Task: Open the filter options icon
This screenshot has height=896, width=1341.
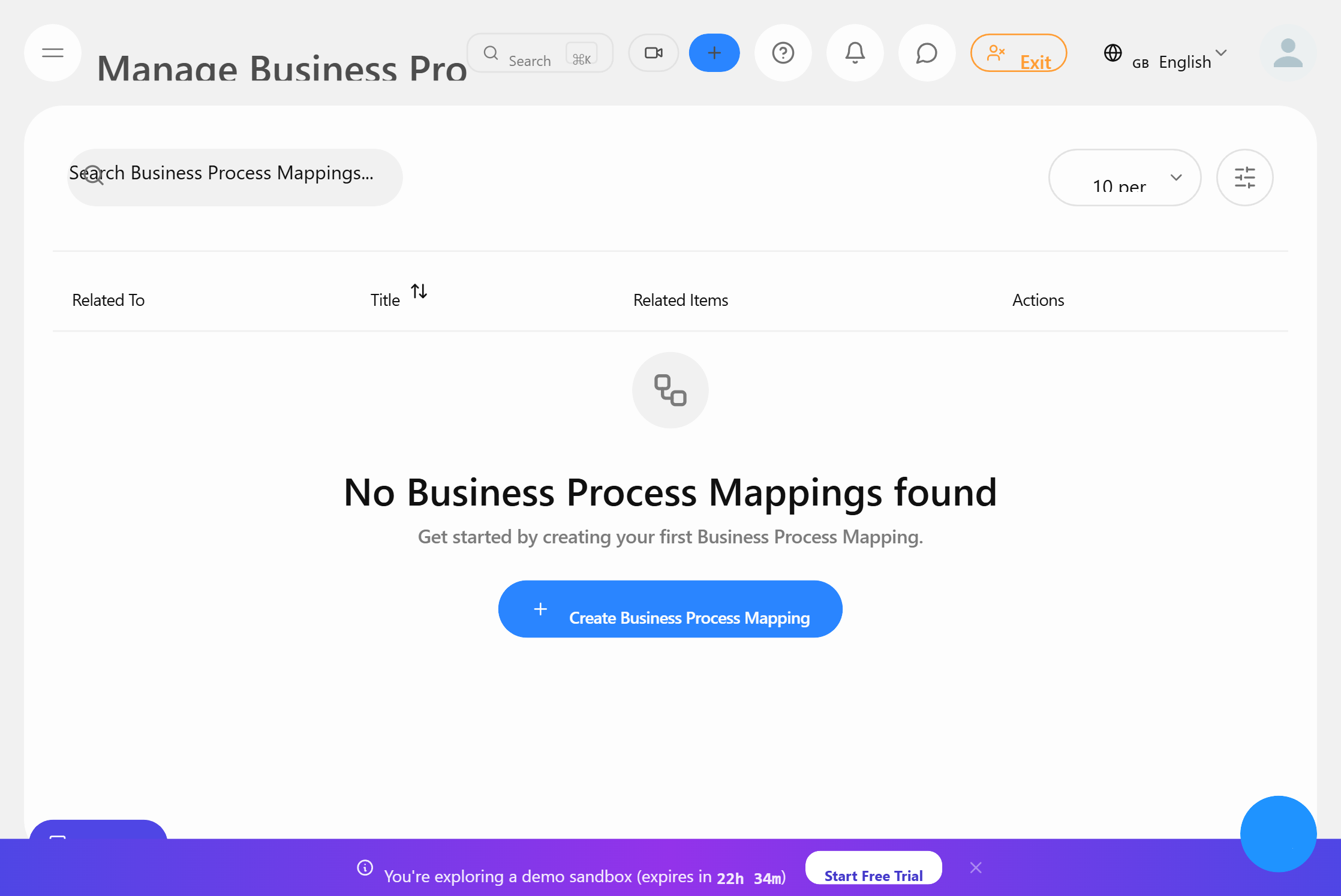Action: [x=1245, y=178]
